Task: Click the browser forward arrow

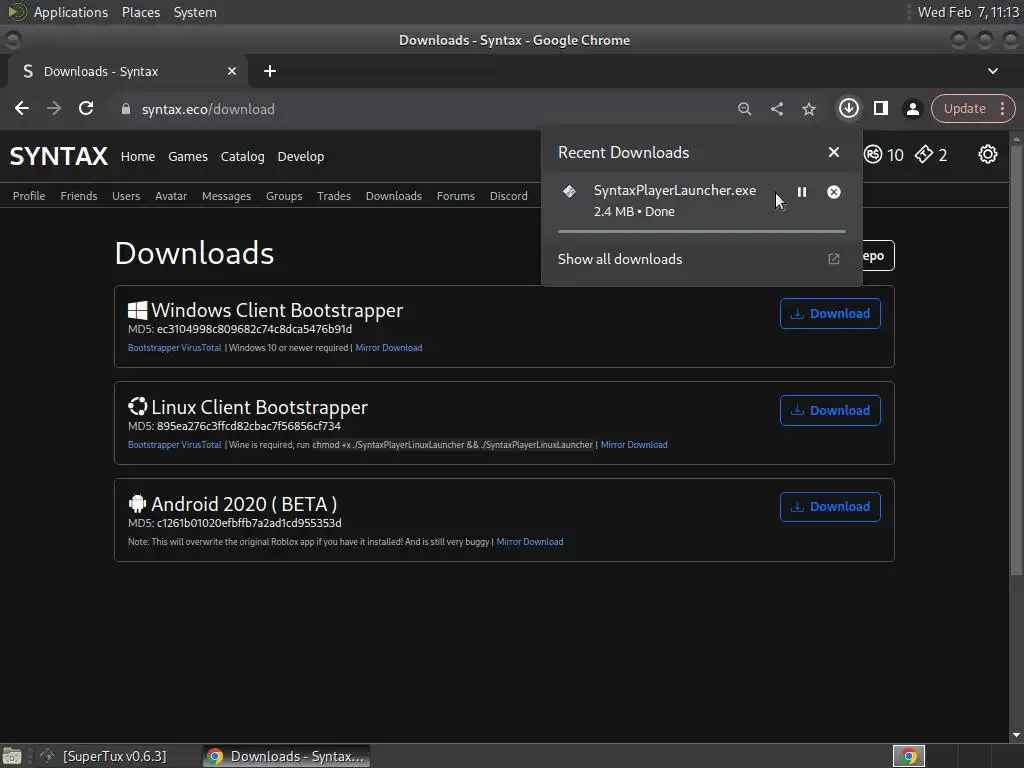Action: point(54,108)
